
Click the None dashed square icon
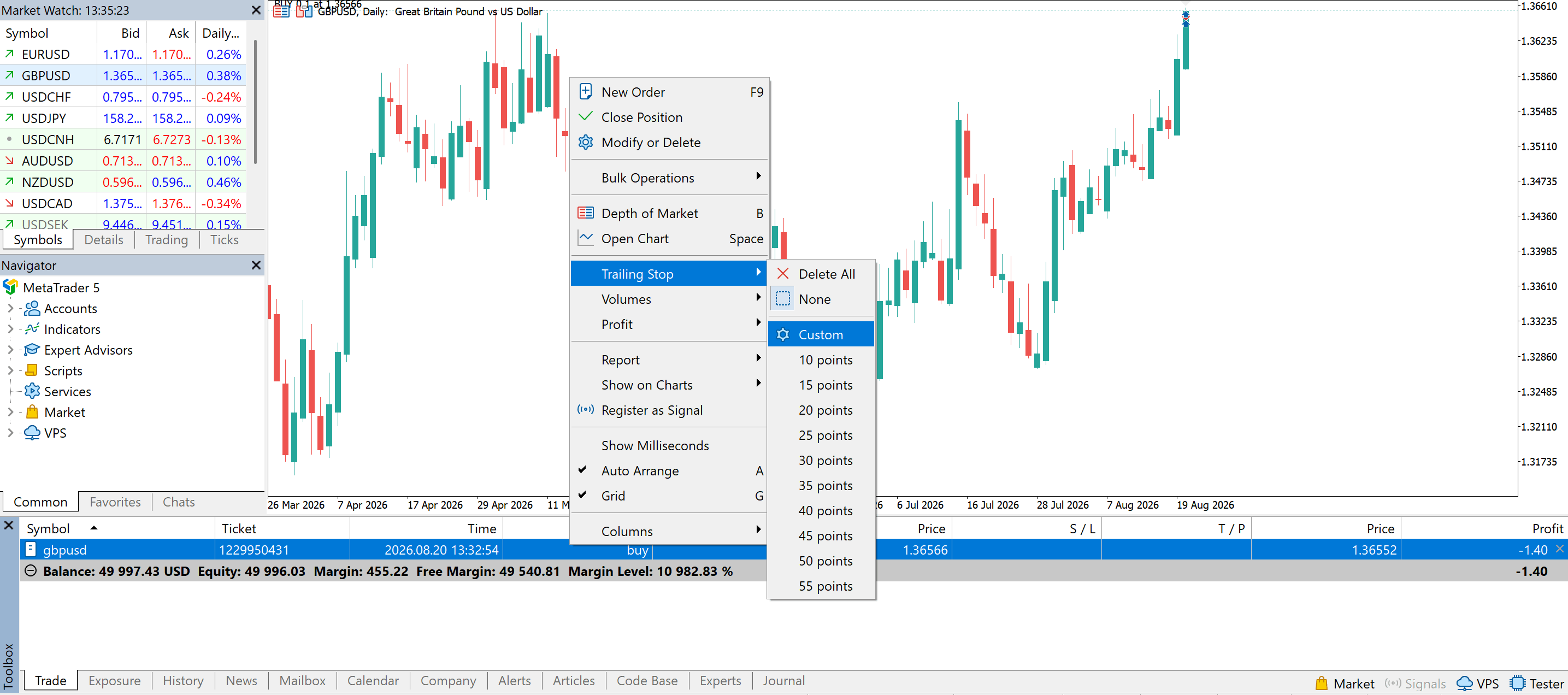click(x=783, y=298)
